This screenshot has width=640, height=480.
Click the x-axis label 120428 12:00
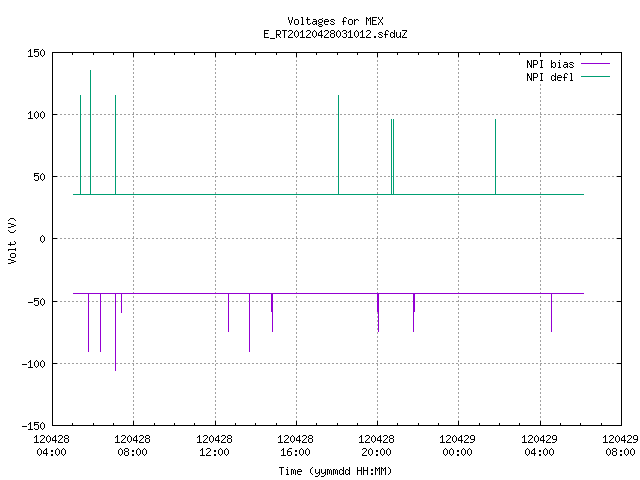tap(214, 445)
